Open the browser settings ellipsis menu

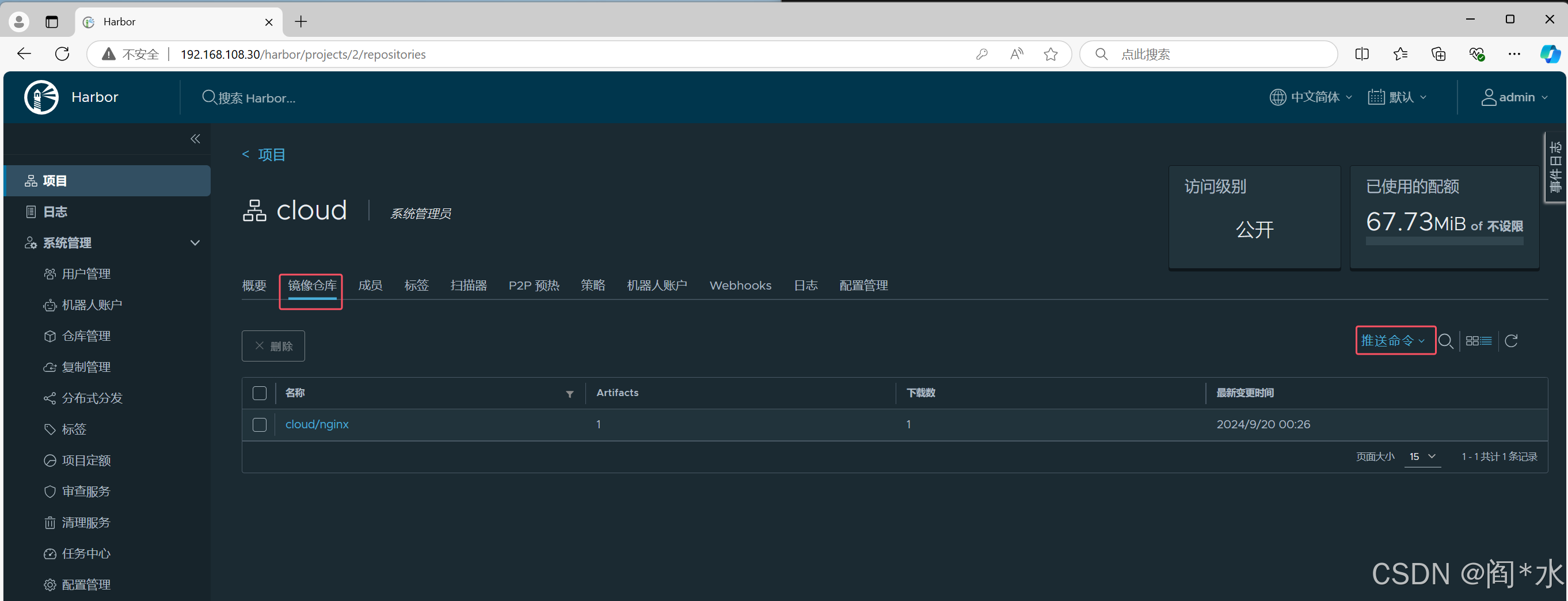click(x=1514, y=54)
